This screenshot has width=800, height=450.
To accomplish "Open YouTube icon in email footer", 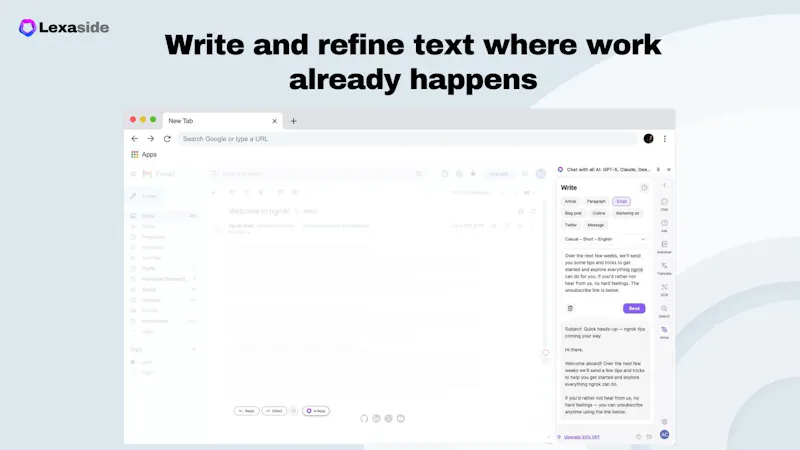I will point(401,418).
